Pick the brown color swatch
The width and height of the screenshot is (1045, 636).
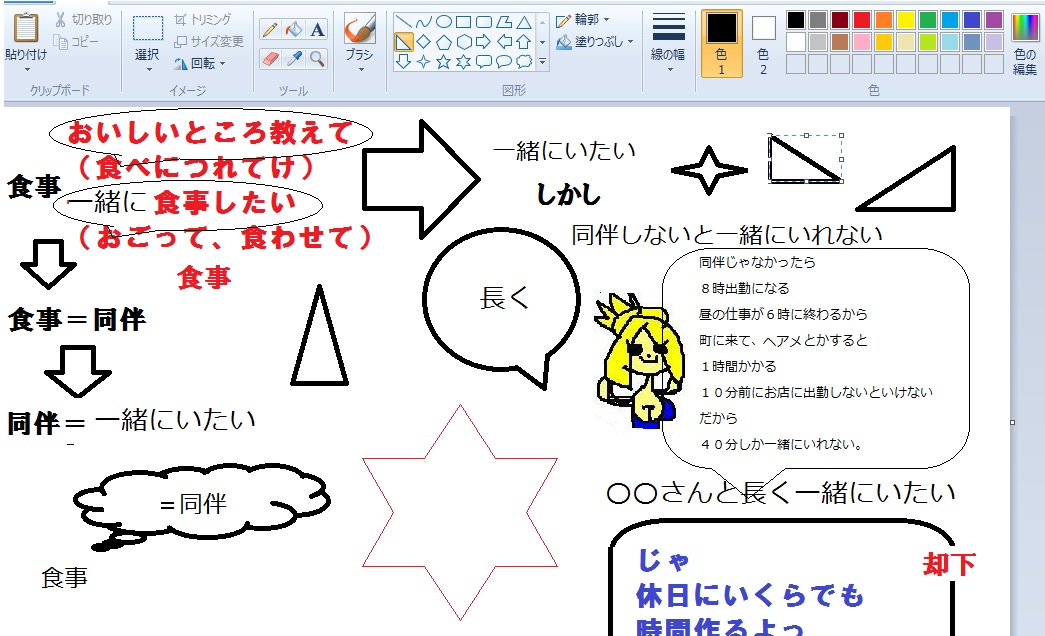tap(840, 42)
